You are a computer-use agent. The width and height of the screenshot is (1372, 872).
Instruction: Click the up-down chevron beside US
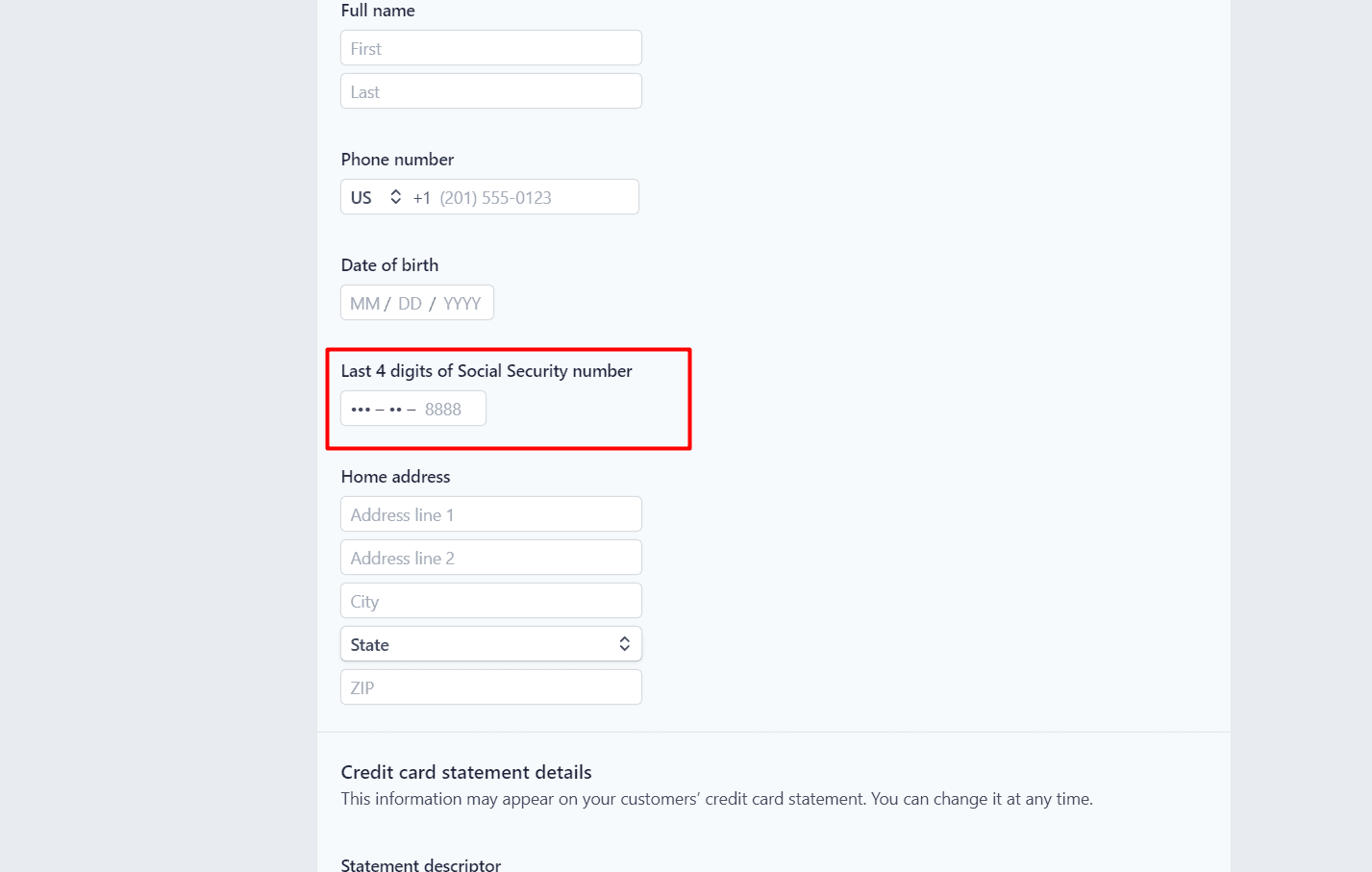click(395, 197)
